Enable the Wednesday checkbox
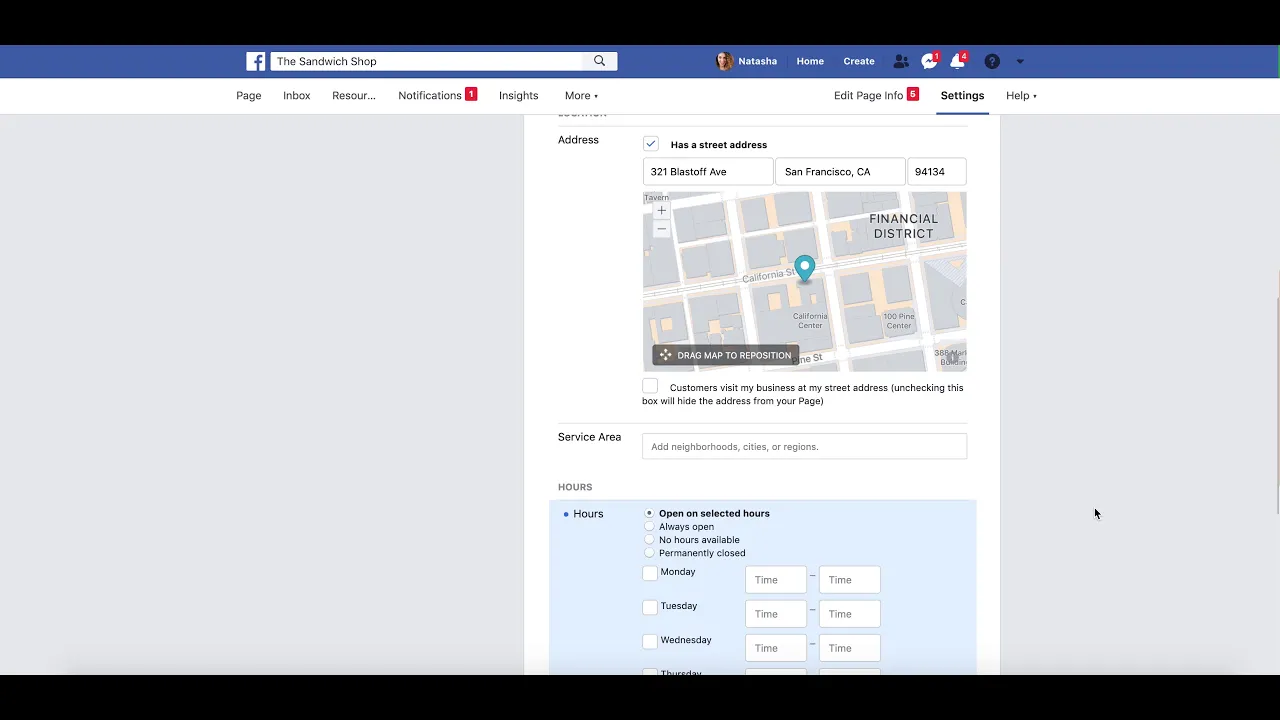This screenshot has height=720, width=1280. 650,641
